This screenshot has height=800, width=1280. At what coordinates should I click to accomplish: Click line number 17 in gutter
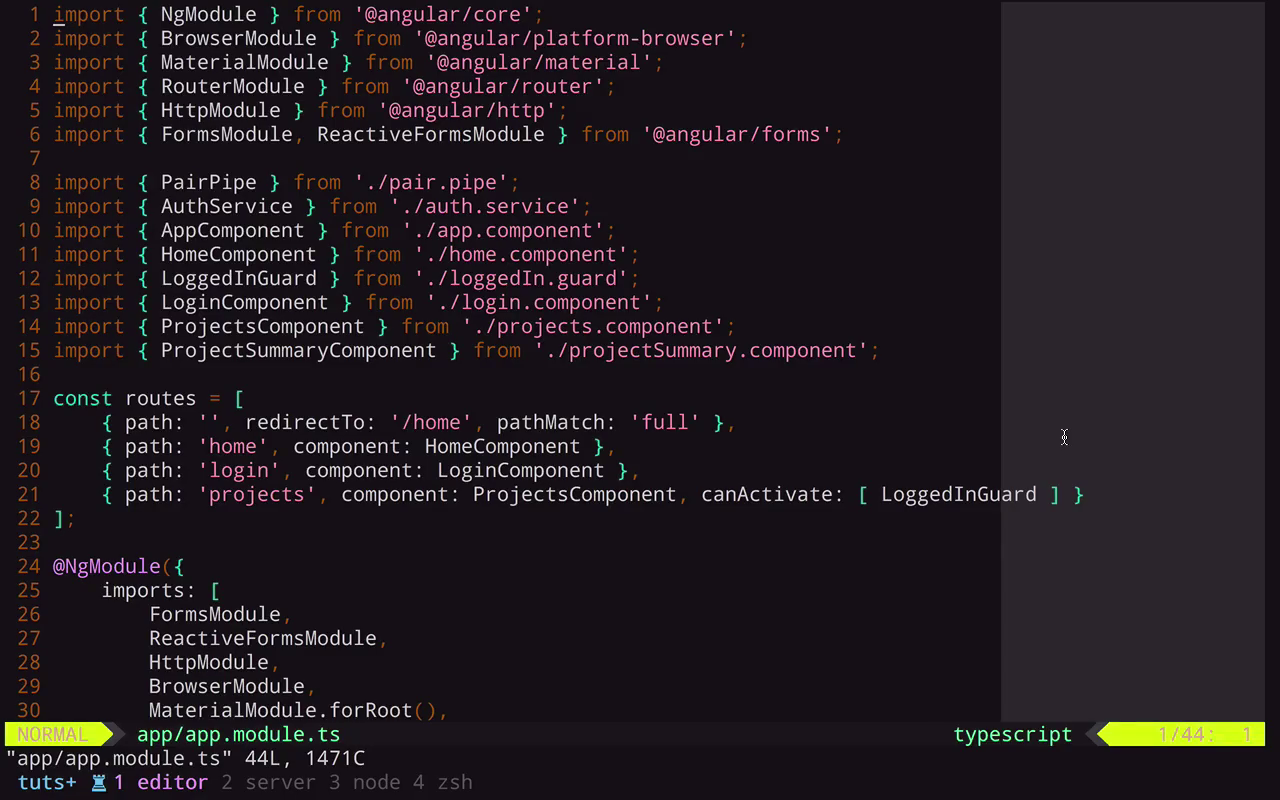click(29, 398)
